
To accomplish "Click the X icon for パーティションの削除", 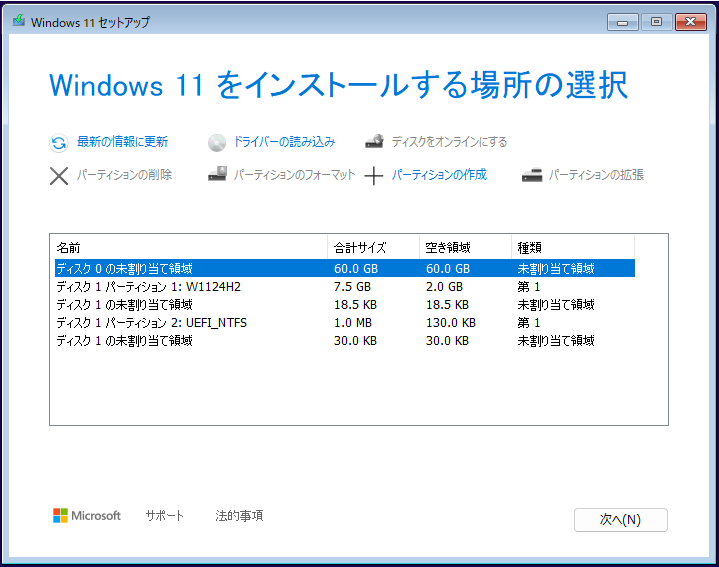I will (59, 176).
